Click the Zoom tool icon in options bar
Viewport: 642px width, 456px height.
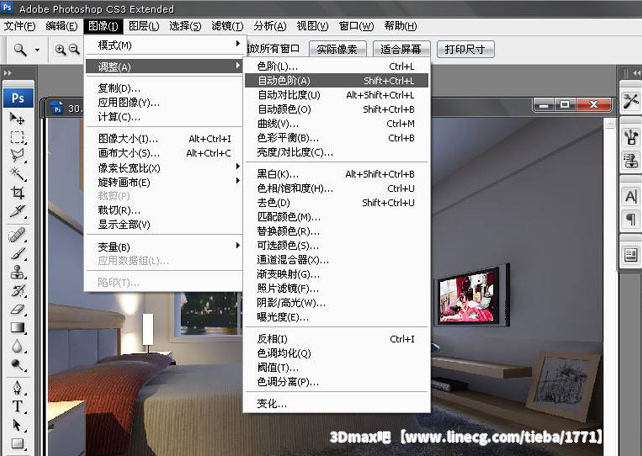(20, 50)
